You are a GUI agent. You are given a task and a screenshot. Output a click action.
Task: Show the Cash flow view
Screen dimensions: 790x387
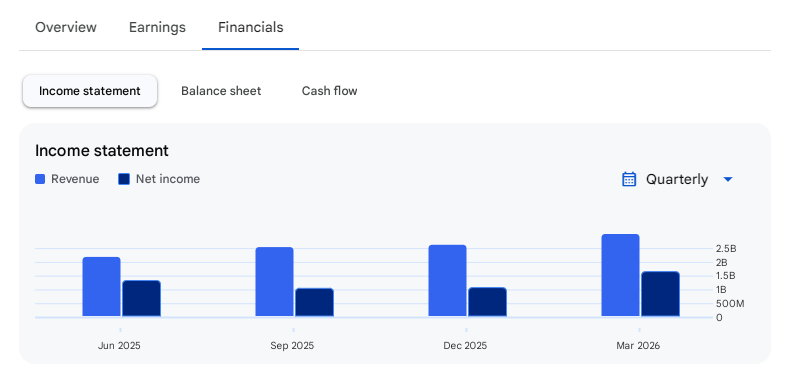point(330,91)
